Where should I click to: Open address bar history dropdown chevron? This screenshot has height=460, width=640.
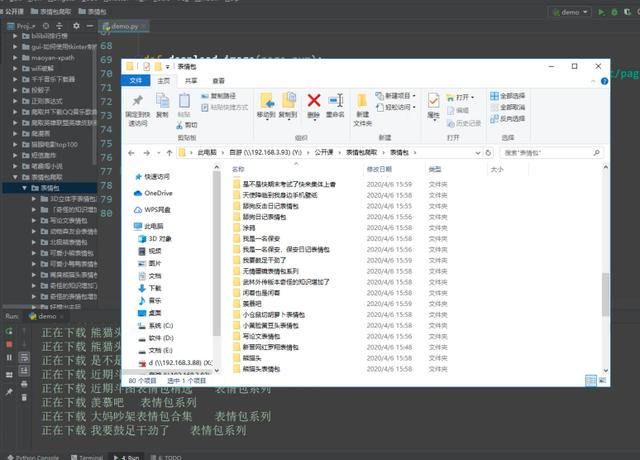pos(478,153)
